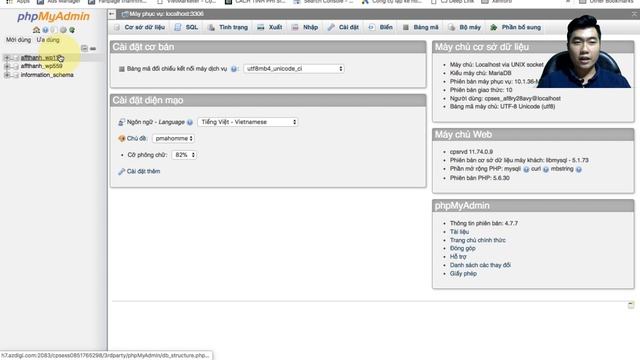This screenshot has height=360, width=640.
Task: Expand the first affthanh database tree node
Action: (x=7, y=58)
